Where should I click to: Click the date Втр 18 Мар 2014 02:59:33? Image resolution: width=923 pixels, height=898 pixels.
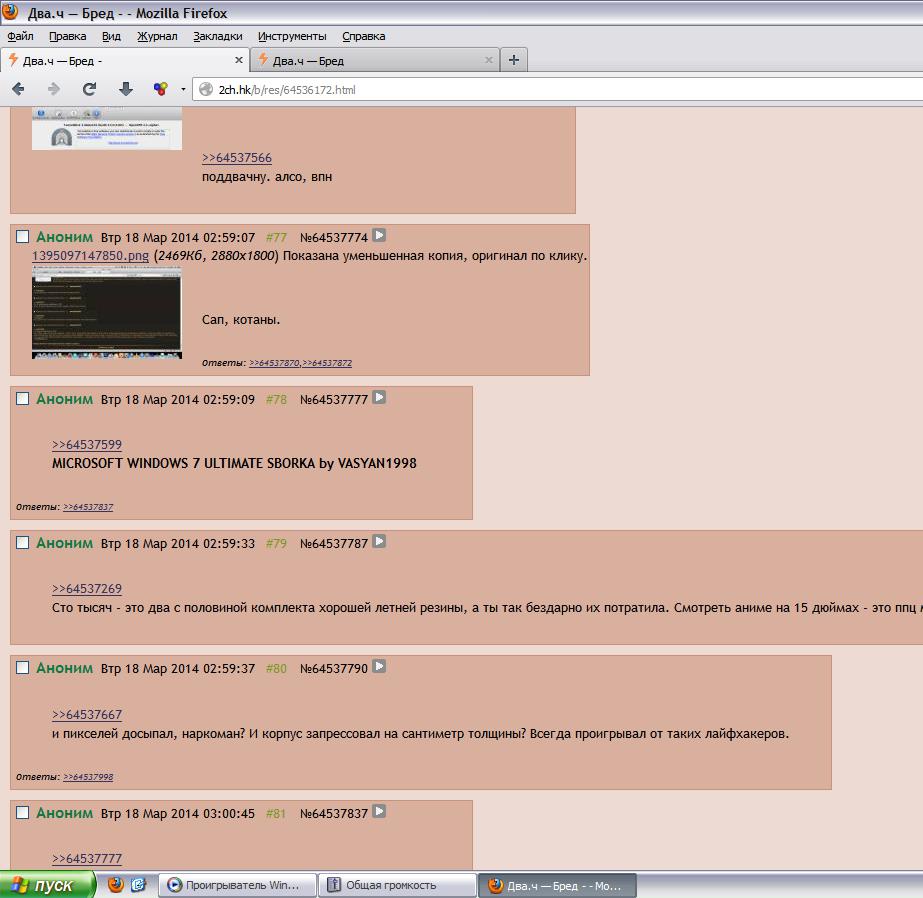tap(178, 544)
